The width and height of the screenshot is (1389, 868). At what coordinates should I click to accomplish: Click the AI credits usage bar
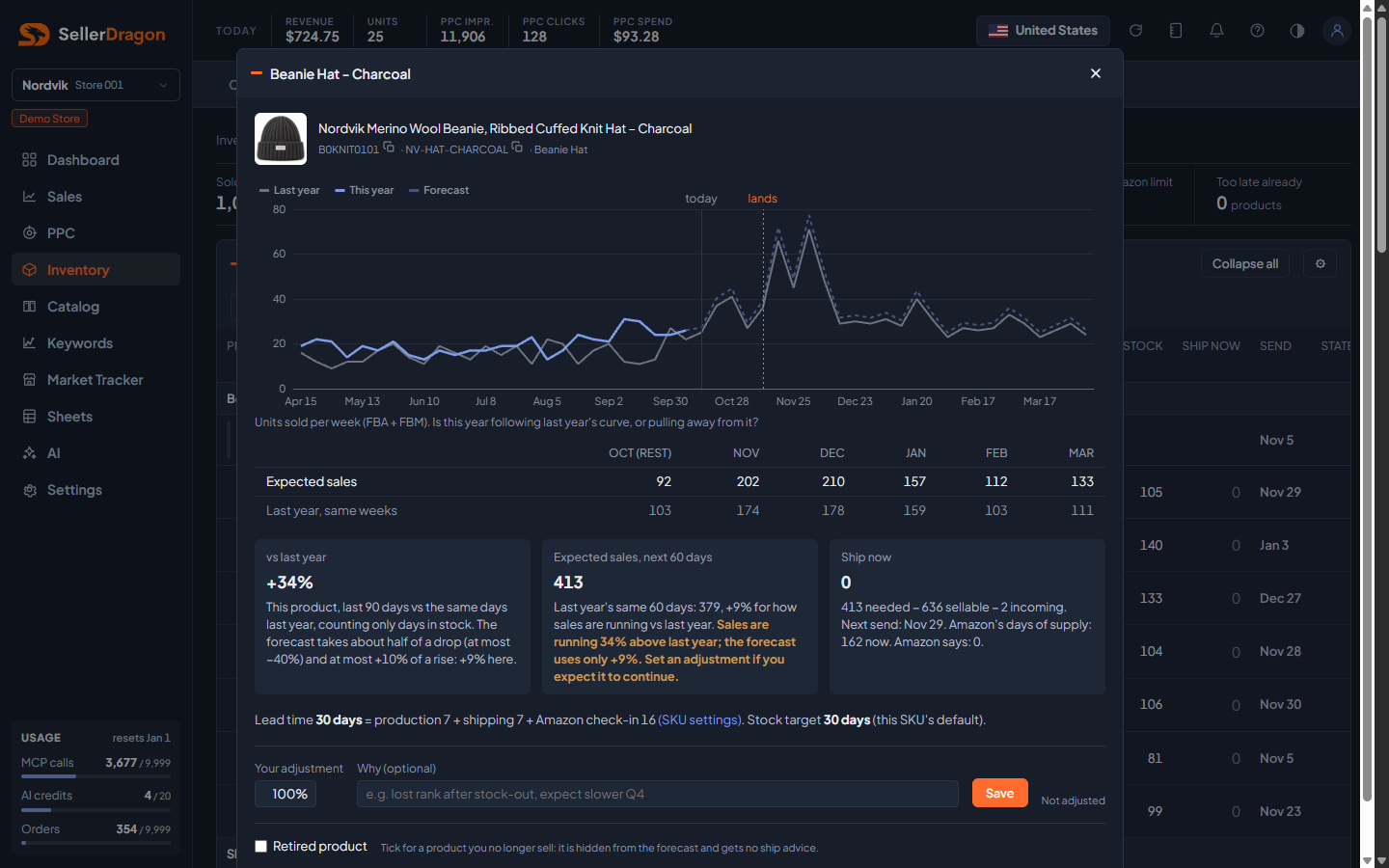[95, 809]
